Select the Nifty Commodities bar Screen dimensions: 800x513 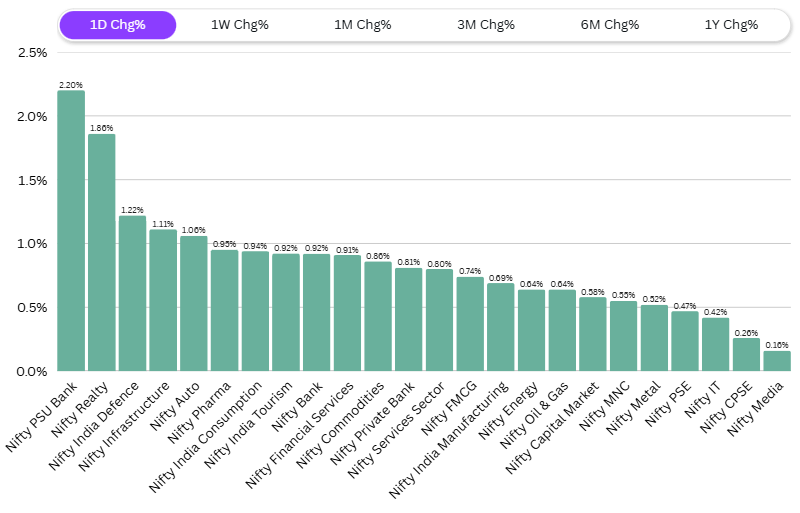(378, 316)
